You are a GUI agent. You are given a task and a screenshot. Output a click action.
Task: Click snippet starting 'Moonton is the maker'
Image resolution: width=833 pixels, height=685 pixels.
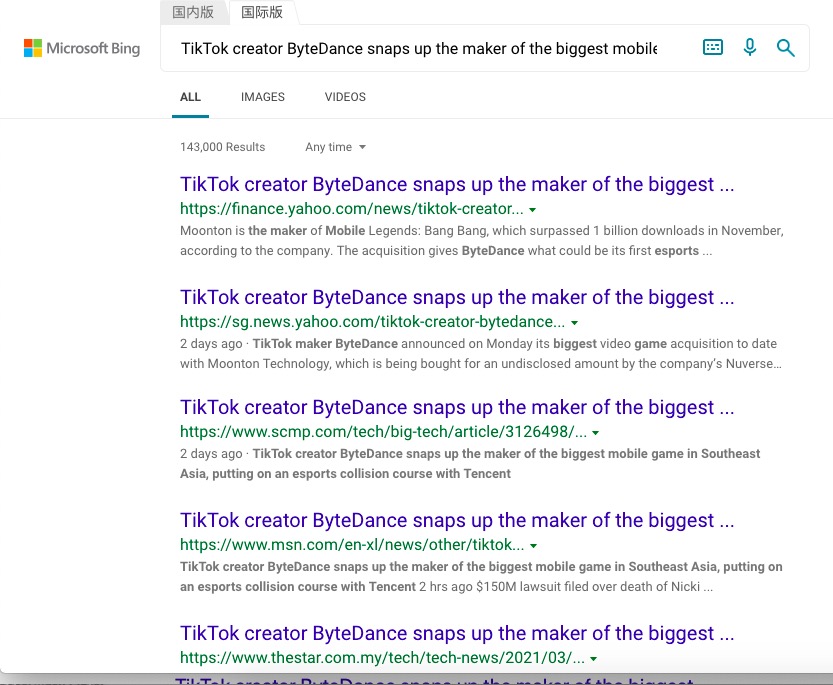tap(482, 241)
